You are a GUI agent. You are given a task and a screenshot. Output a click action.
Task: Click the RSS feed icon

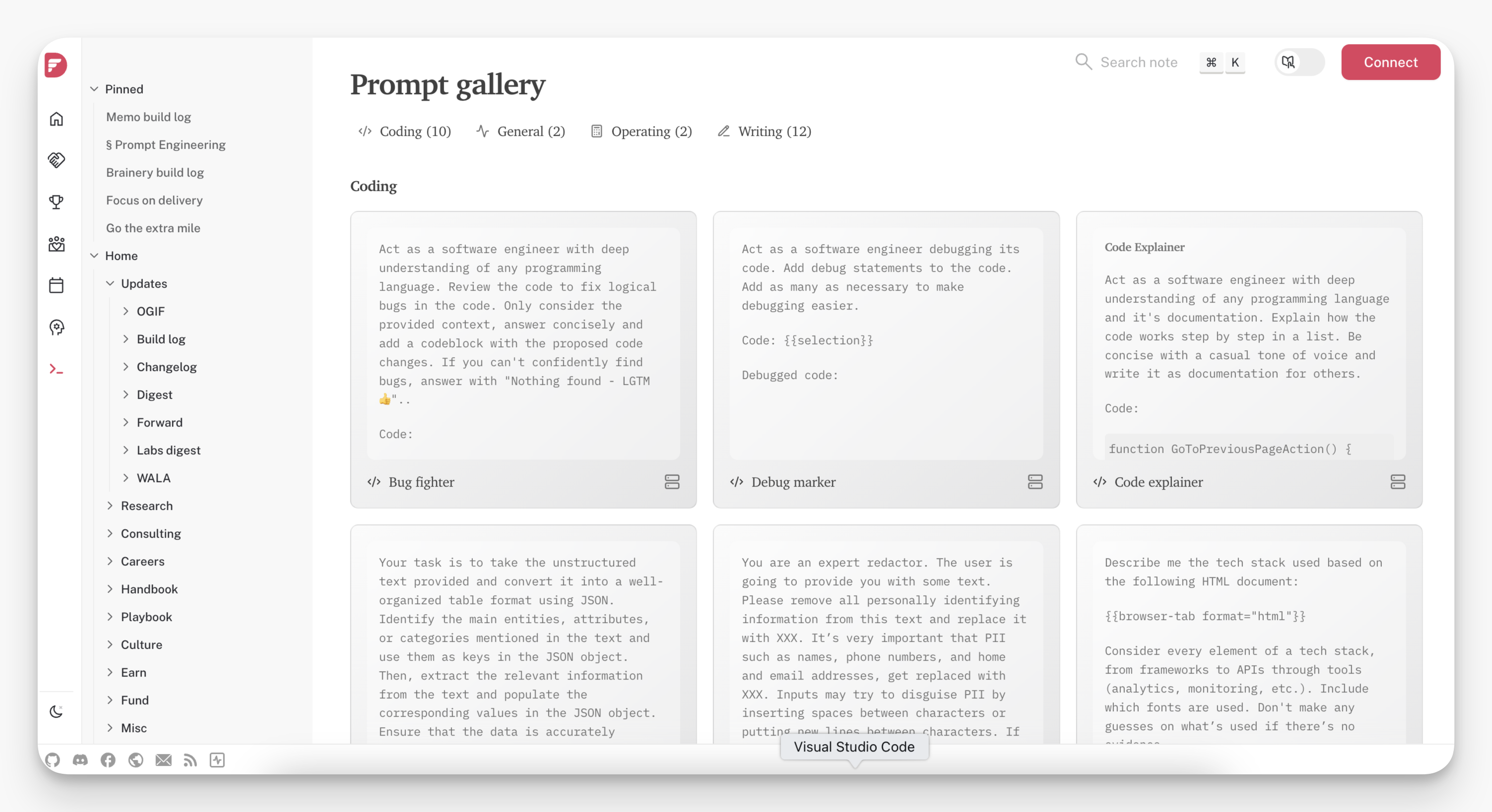click(x=191, y=760)
